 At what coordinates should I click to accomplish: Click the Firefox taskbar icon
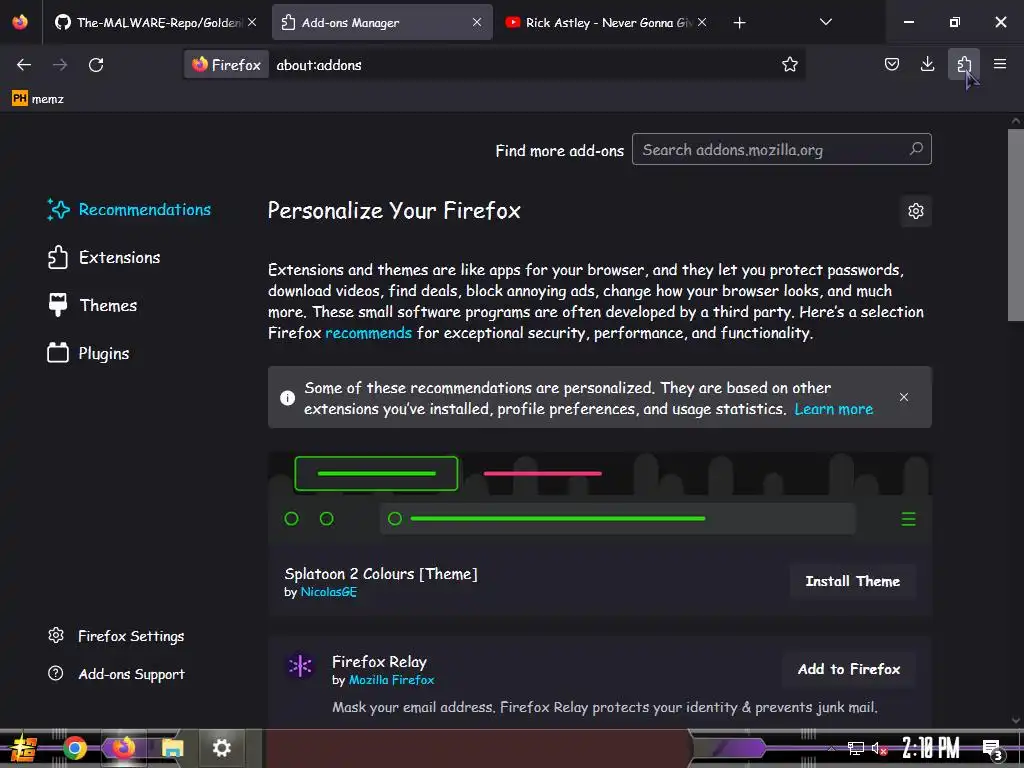123,748
